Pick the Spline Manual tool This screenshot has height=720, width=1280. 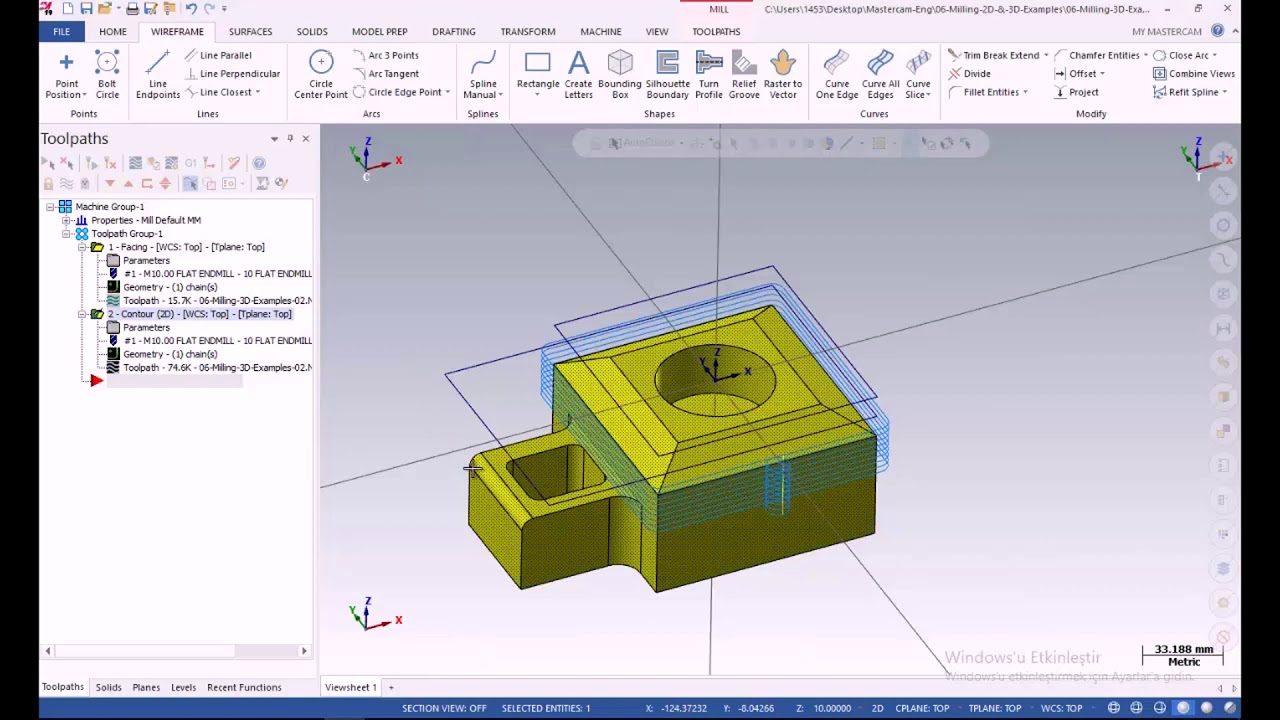tap(483, 75)
